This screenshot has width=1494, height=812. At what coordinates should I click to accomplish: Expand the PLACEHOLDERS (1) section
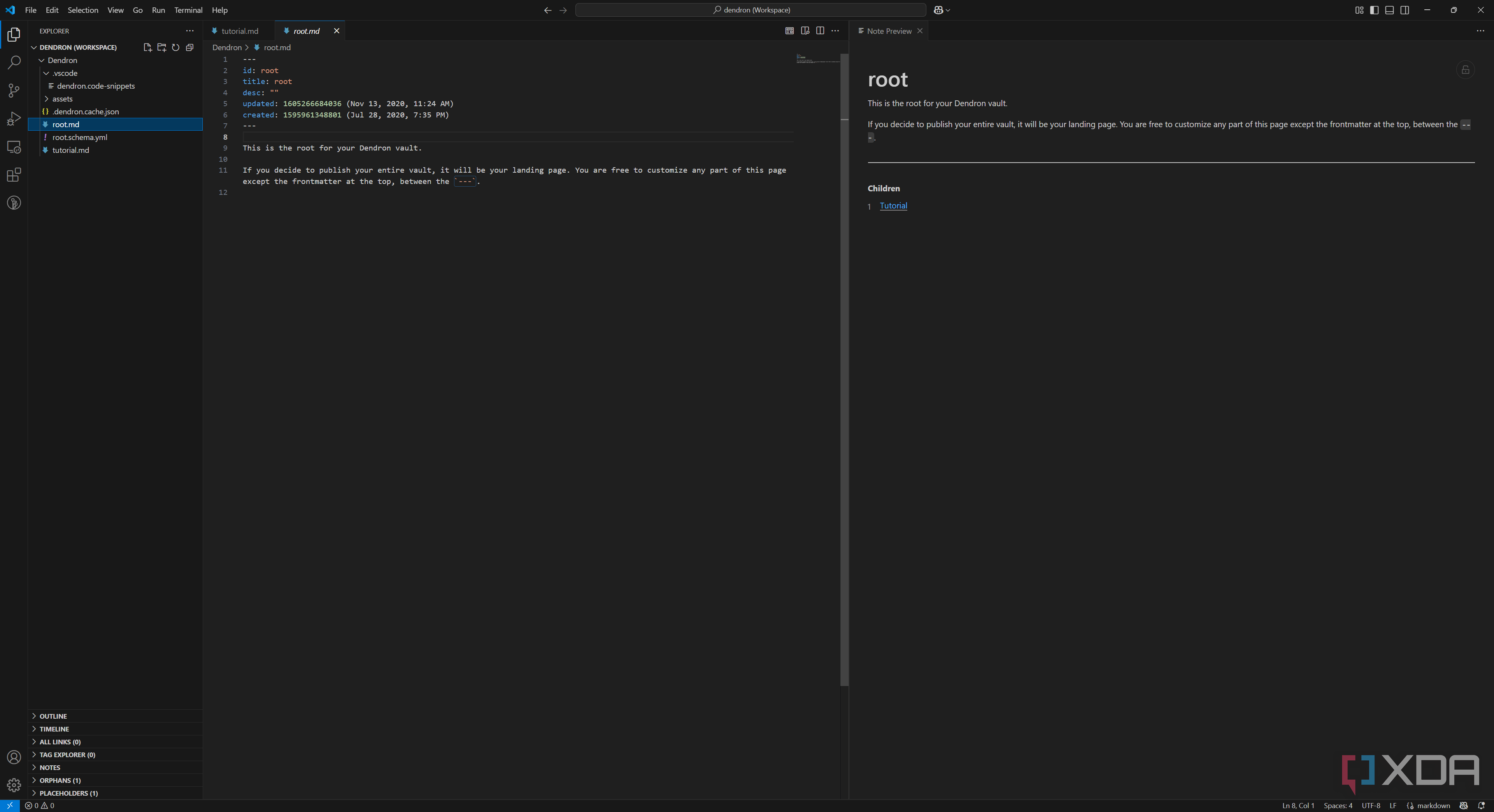tap(116, 793)
